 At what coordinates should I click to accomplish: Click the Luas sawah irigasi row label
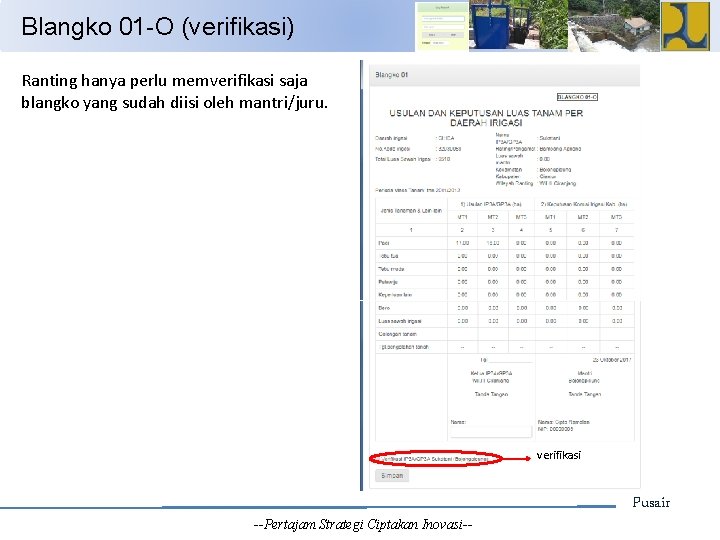pyautogui.click(x=400, y=321)
